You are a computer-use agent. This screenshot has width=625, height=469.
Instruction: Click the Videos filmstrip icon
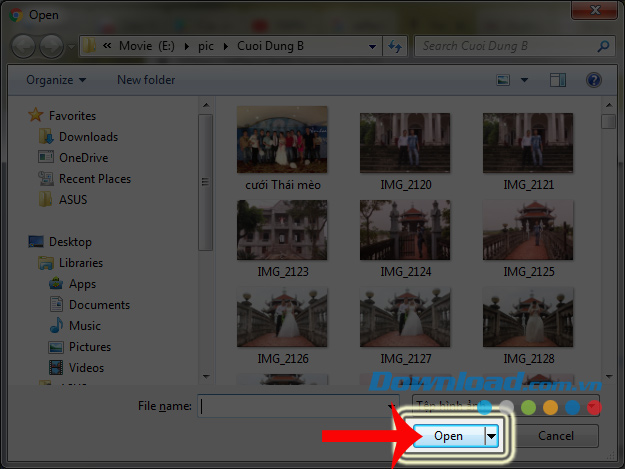click(56, 367)
